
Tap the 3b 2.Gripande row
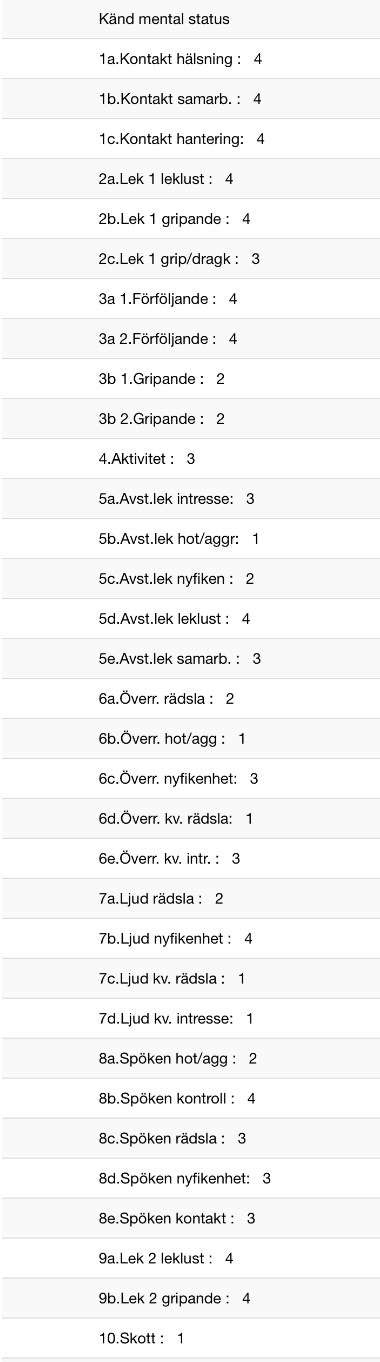[x=190, y=419]
